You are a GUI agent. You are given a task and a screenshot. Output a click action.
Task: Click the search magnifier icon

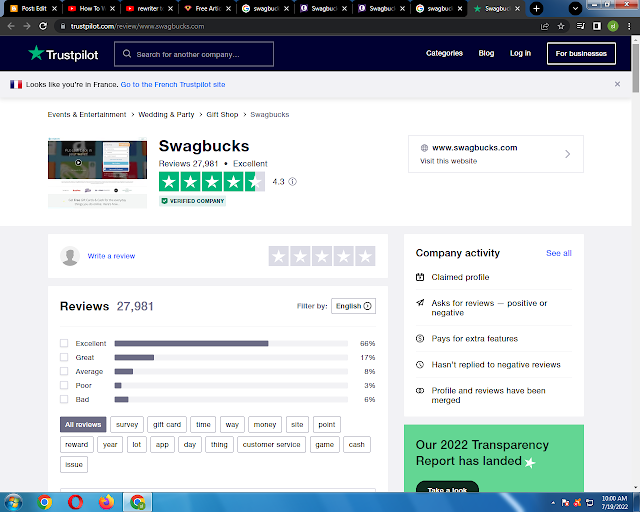[x=127, y=54]
